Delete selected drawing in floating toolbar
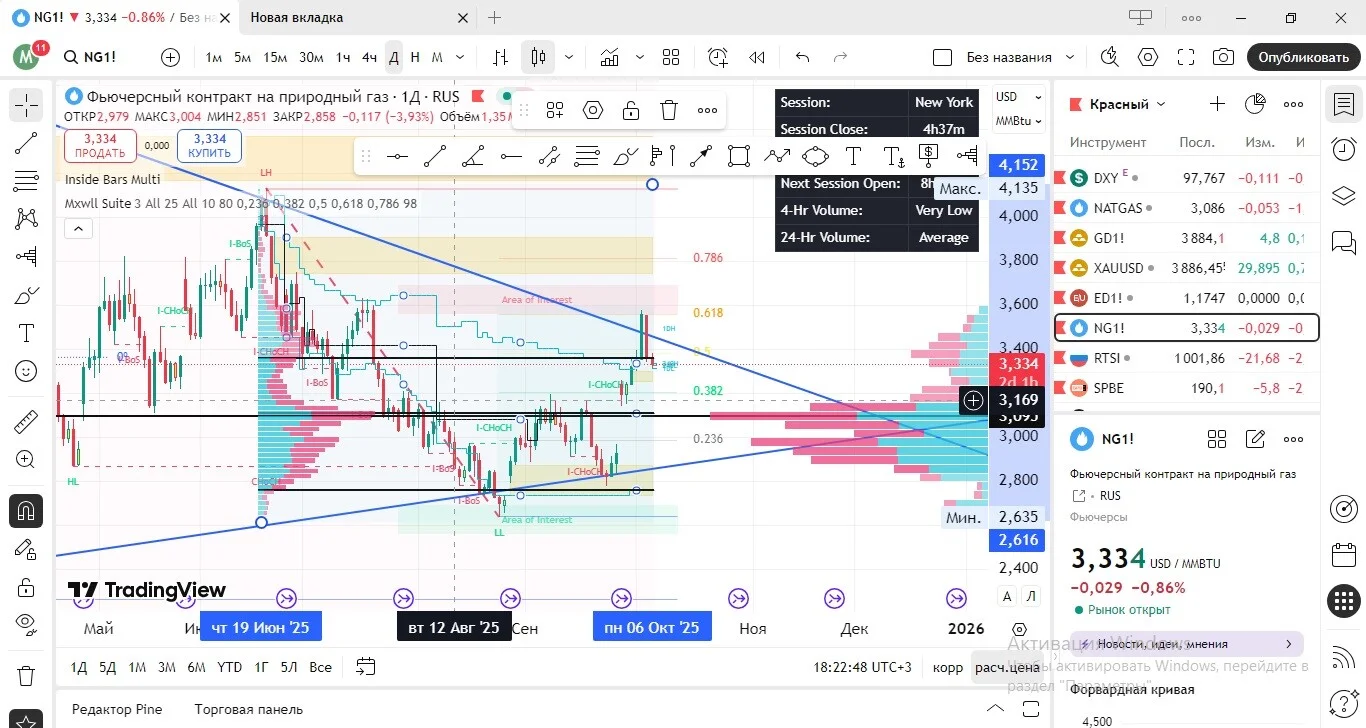 point(669,110)
